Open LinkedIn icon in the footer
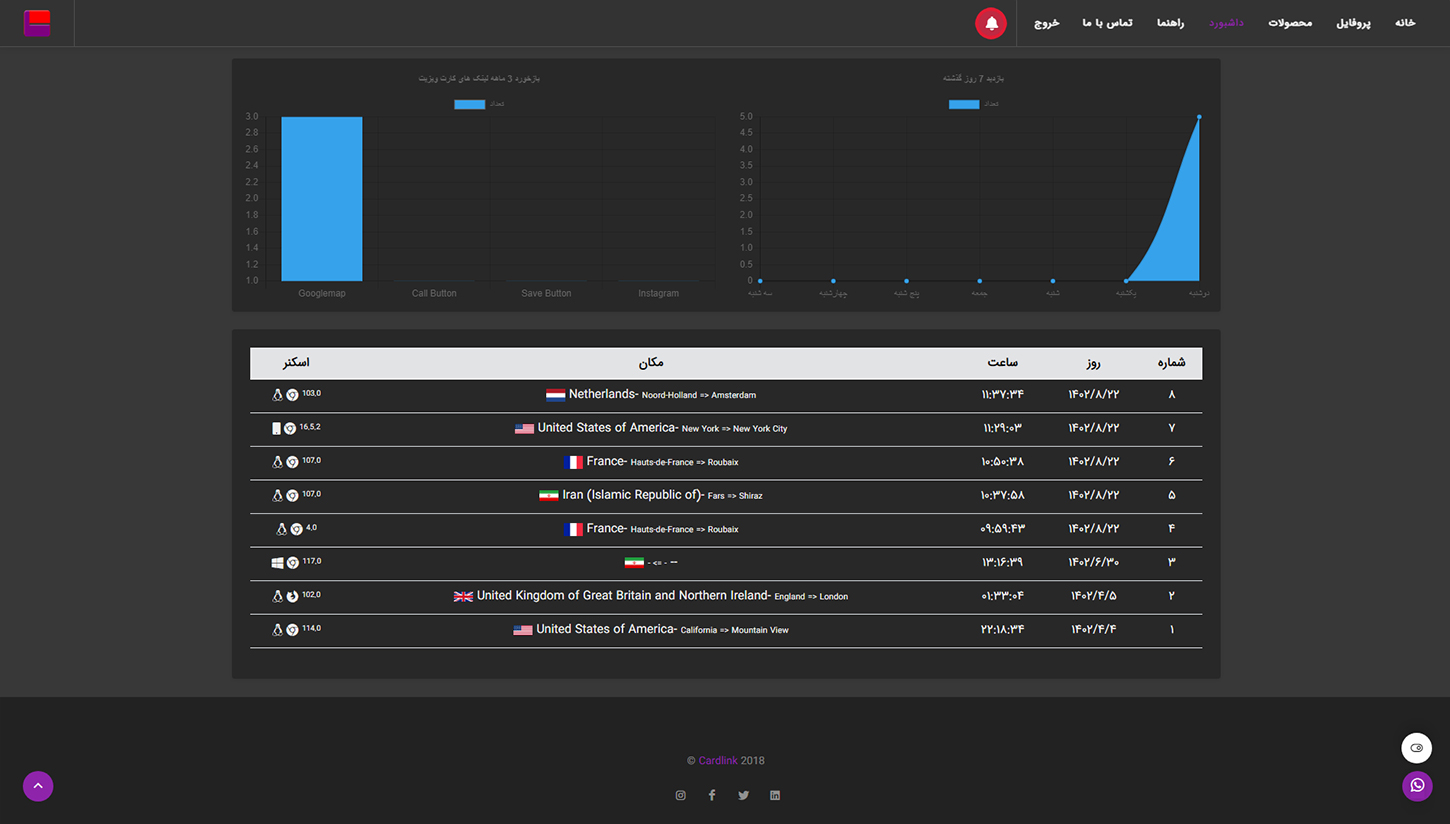Screen dimensions: 1450x824 pos(775,796)
